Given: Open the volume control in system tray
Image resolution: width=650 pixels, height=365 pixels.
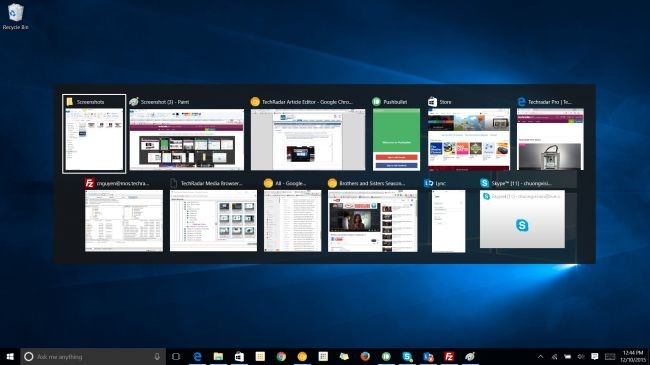Looking at the screenshot, I should click(x=581, y=356).
